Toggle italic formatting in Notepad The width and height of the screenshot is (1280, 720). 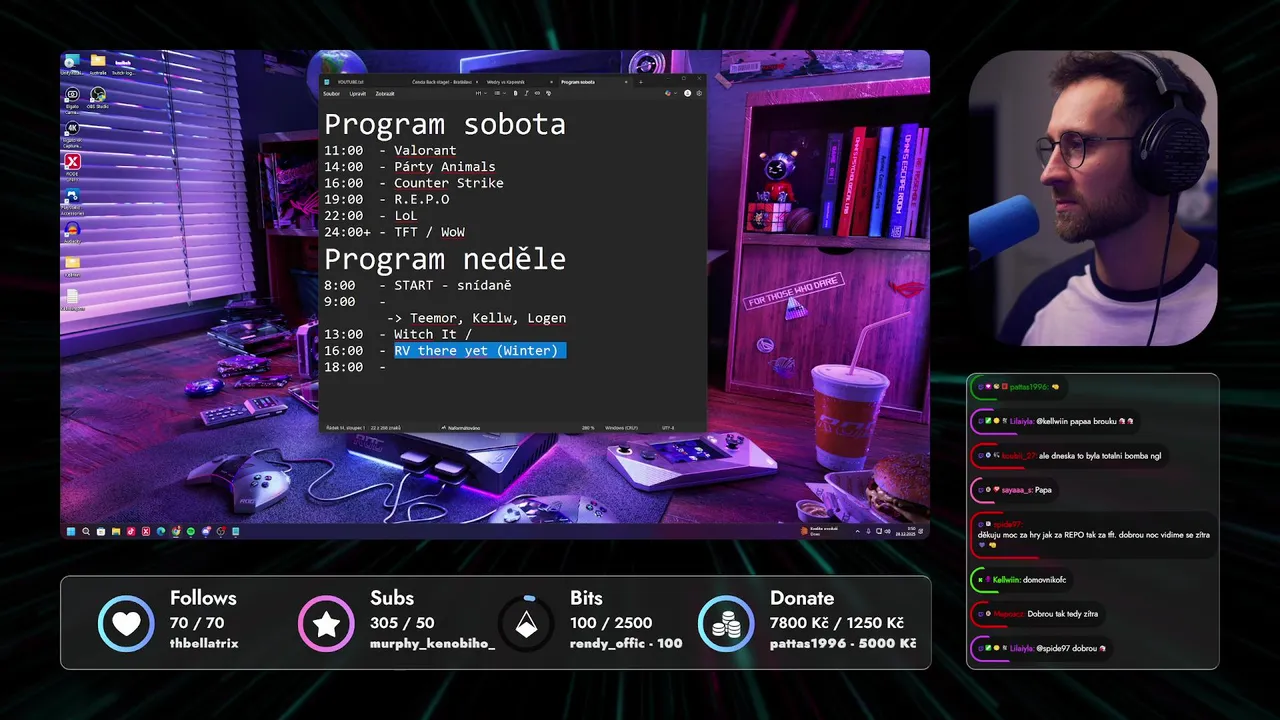click(527, 93)
